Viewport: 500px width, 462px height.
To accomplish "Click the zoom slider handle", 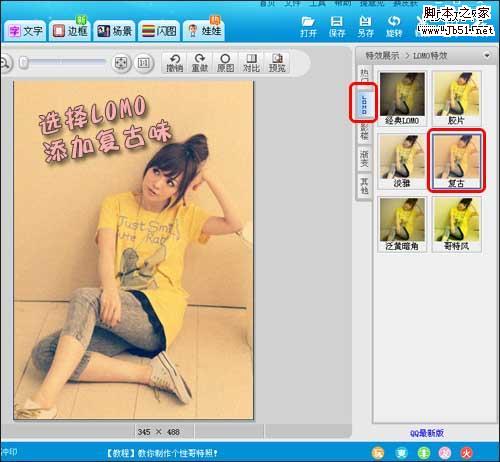I will [x=24, y=63].
